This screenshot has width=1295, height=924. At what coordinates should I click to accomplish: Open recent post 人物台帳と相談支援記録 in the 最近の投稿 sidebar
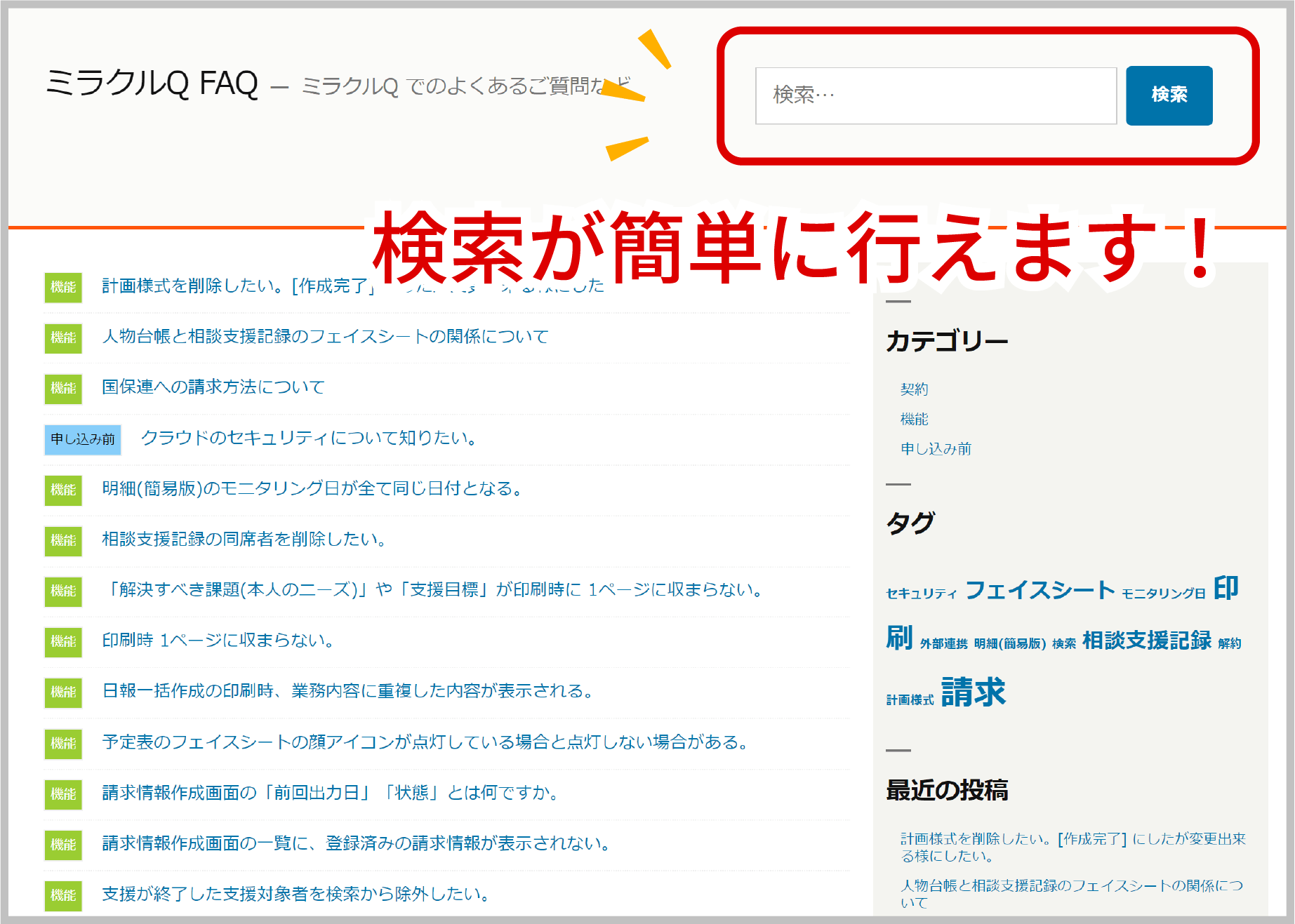click(1071, 894)
